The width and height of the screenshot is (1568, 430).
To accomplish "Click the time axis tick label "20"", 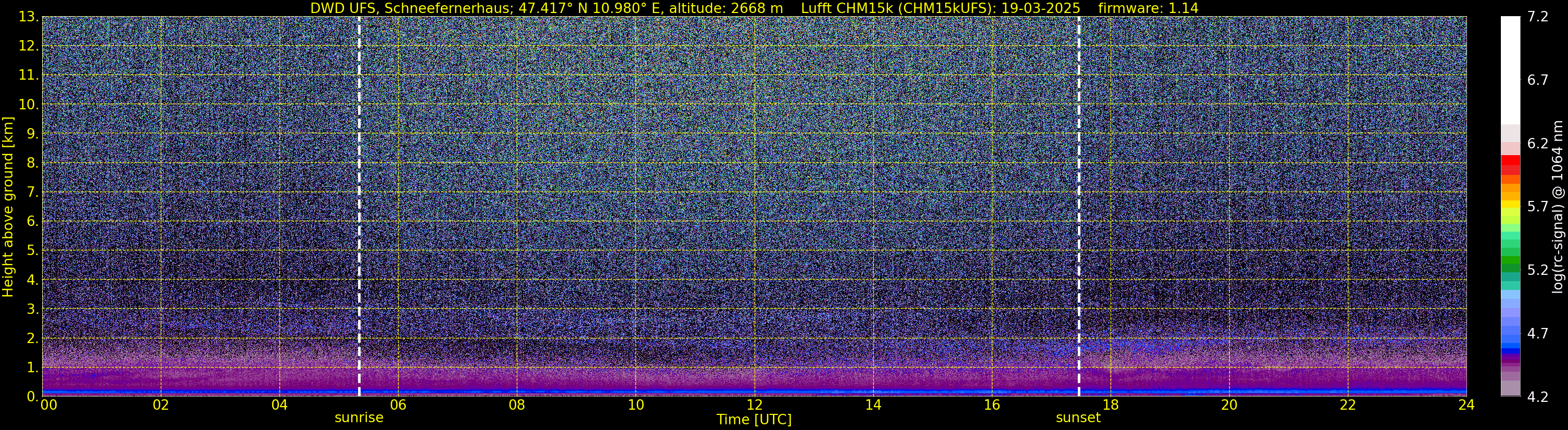I will [1229, 405].
